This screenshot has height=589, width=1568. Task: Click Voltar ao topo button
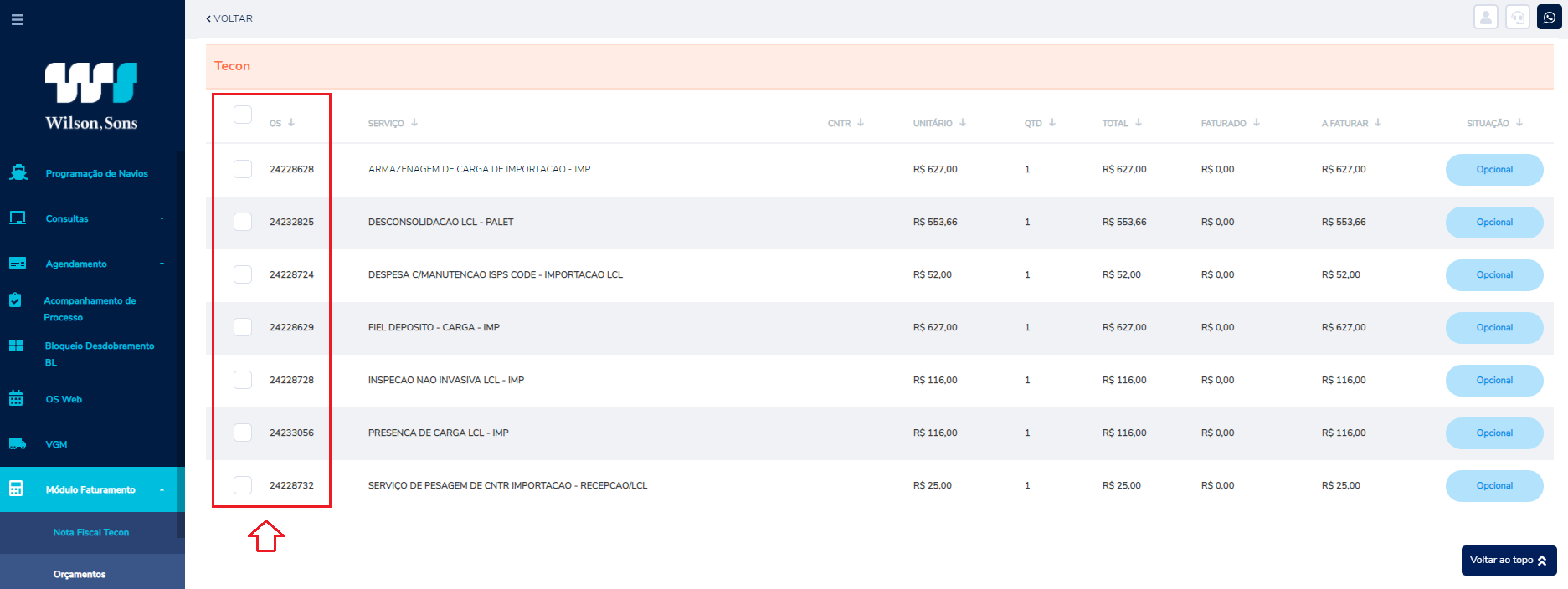tap(1509, 561)
